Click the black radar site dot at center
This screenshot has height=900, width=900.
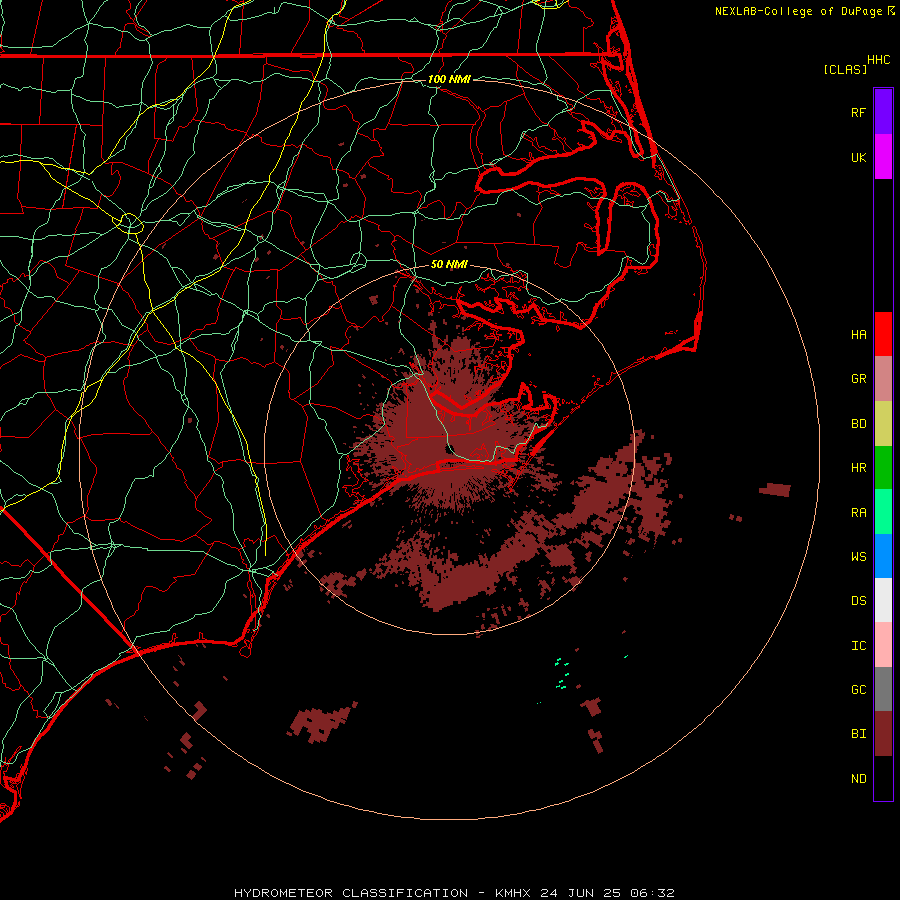451,449
